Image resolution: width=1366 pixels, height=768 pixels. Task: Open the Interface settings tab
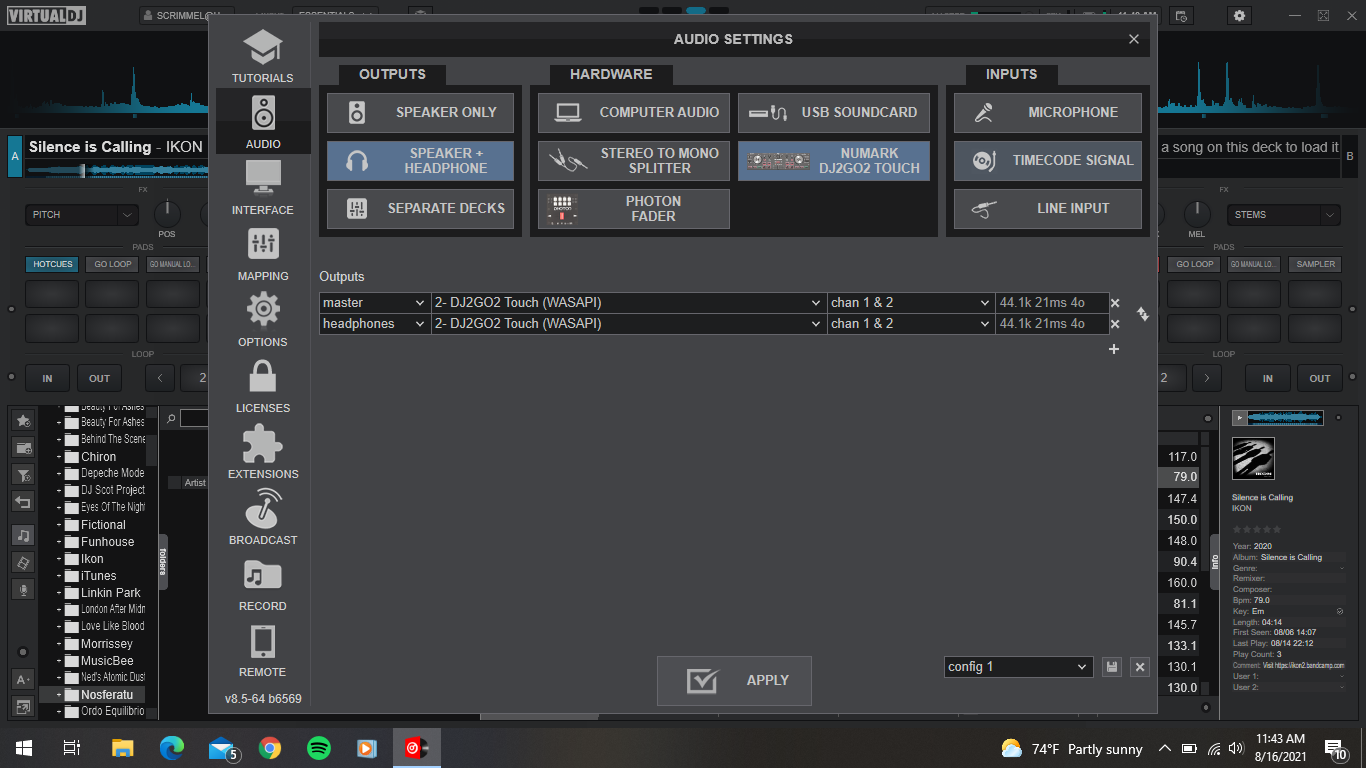coord(263,188)
